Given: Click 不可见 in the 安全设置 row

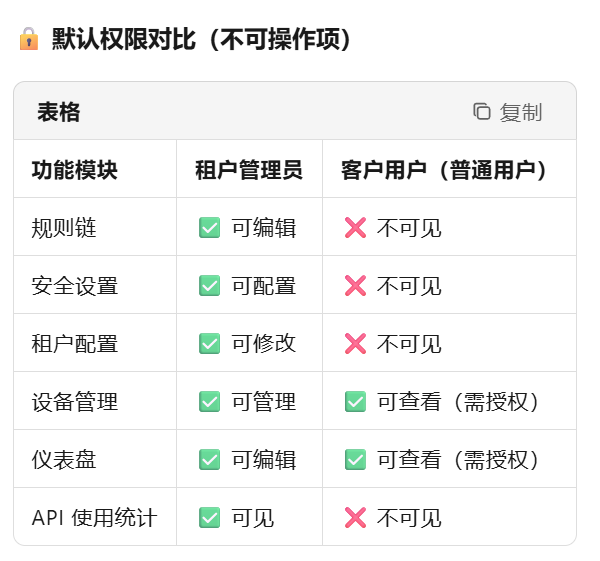Looking at the screenshot, I should (x=409, y=286).
